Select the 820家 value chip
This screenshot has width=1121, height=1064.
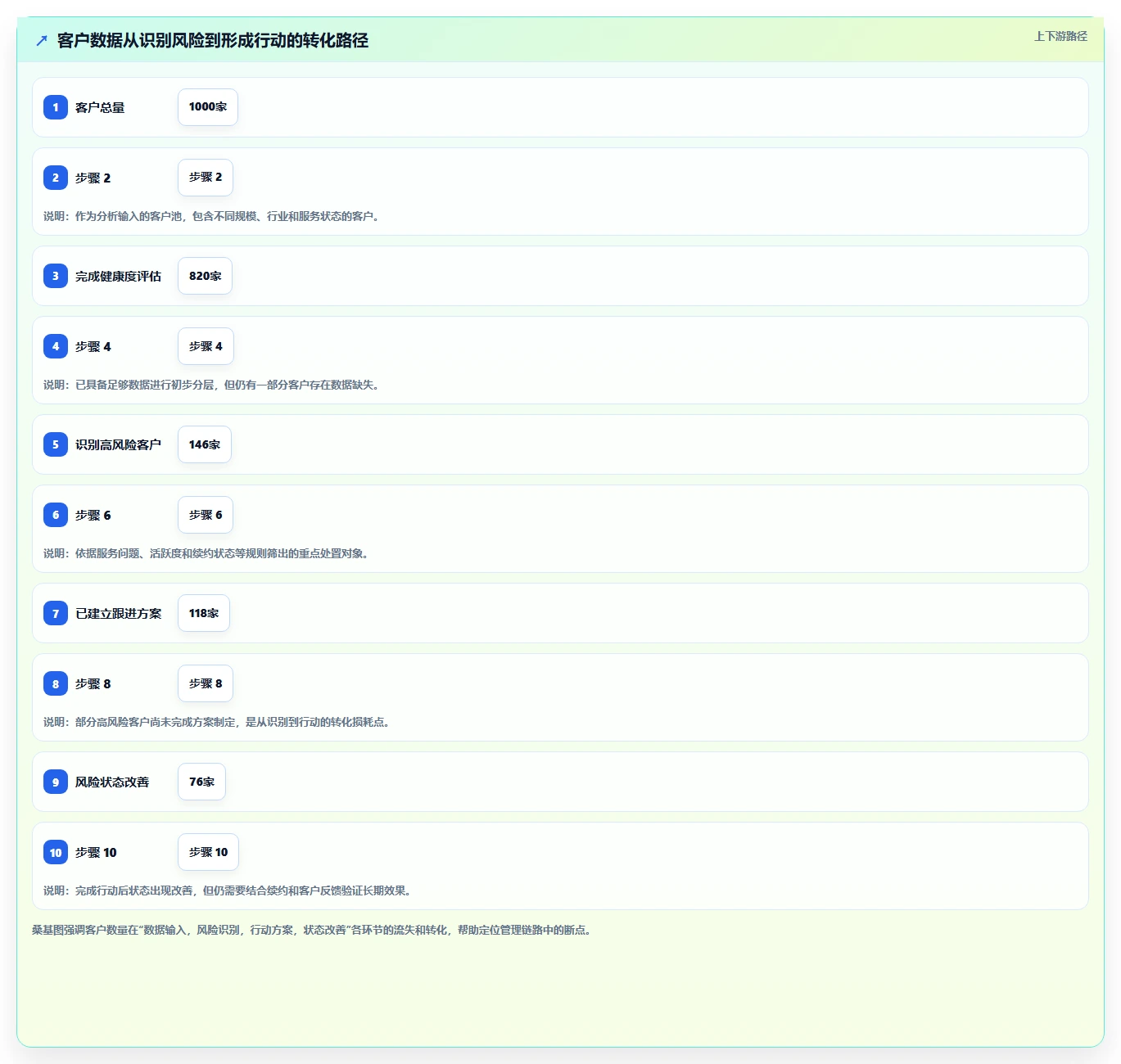(x=205, y=276)
